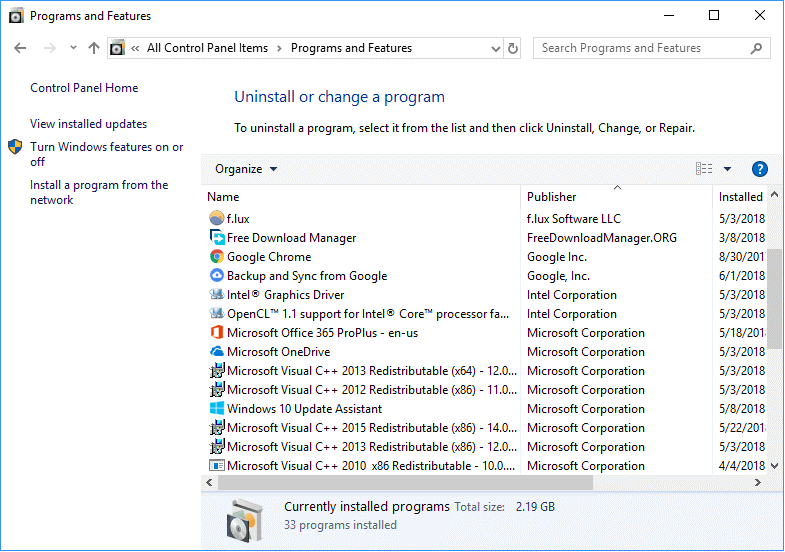Click the f.lux program icon
The height and width of the screenshot is (552, 785).
(x=217, y=219)
